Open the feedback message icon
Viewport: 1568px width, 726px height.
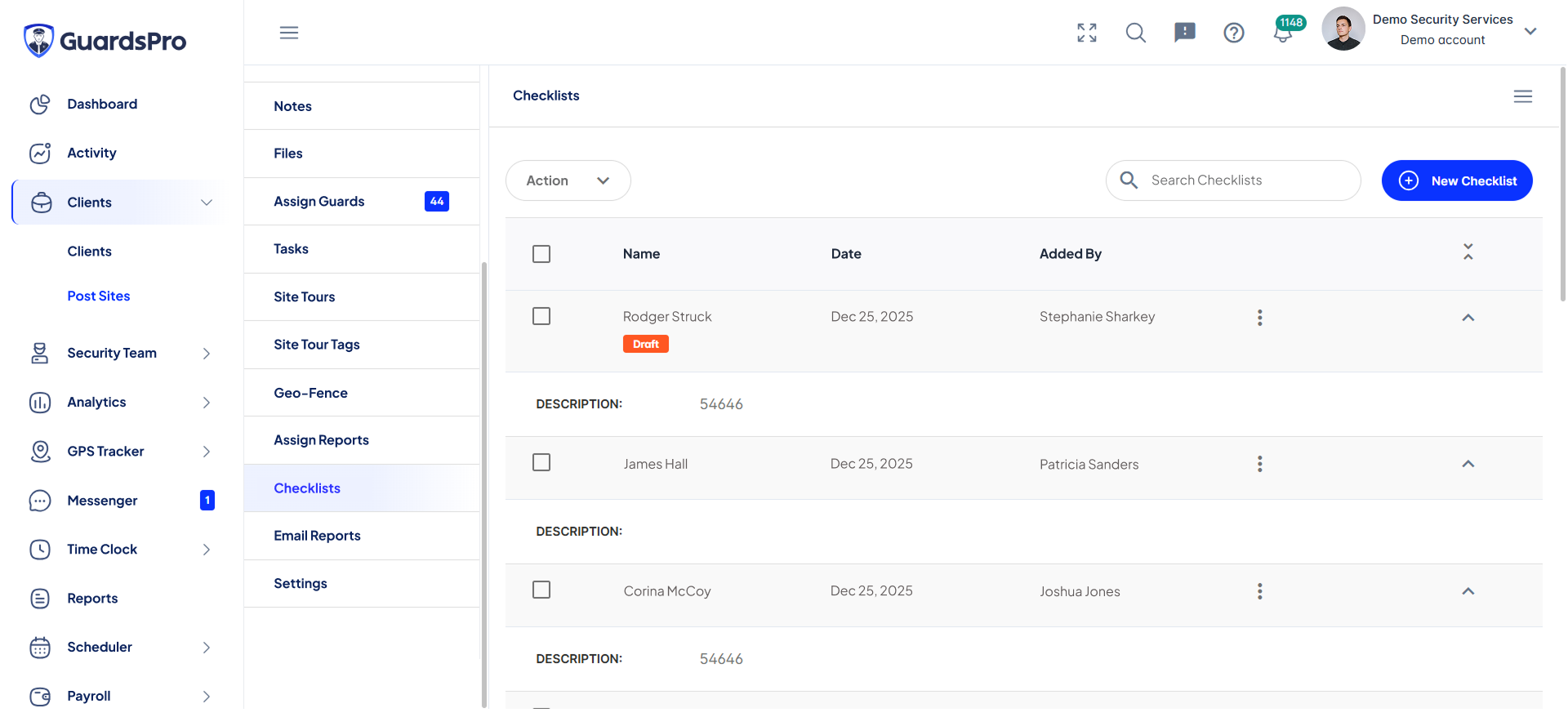coord(1184,33)
